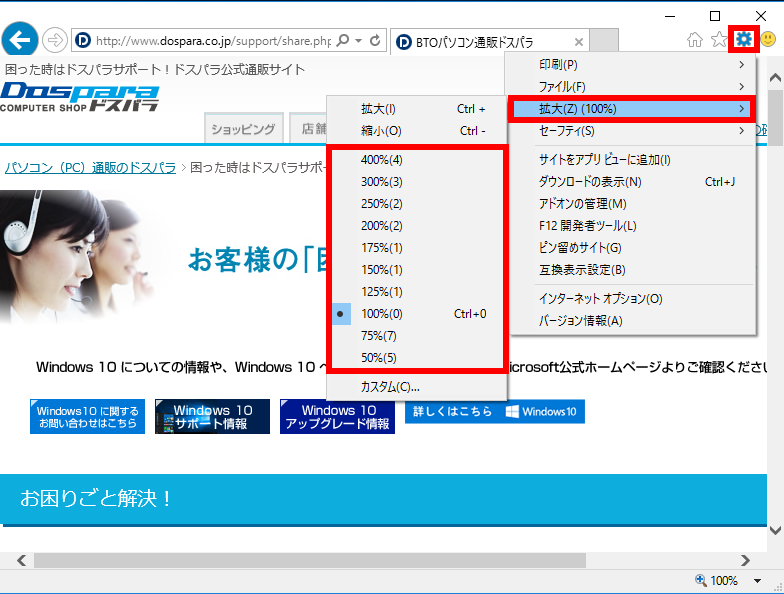
Task: Select ダウンロードの表示(N)
Action: point(632,182)
